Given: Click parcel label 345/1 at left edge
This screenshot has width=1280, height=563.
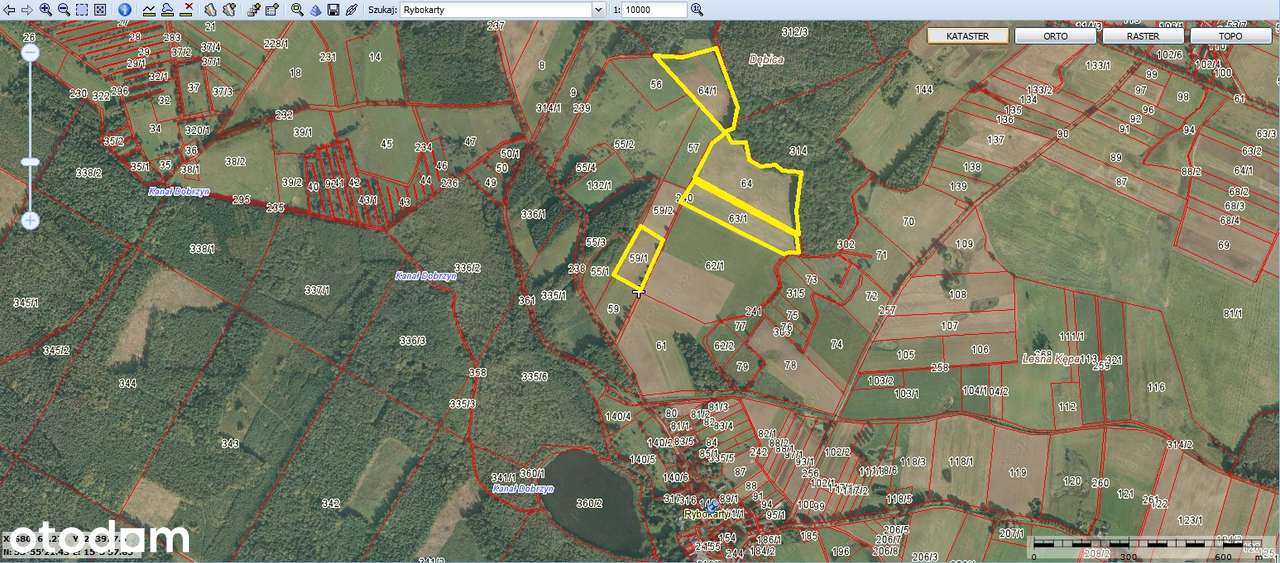Looking at the screenshot, I should click(x=25, y=302).
